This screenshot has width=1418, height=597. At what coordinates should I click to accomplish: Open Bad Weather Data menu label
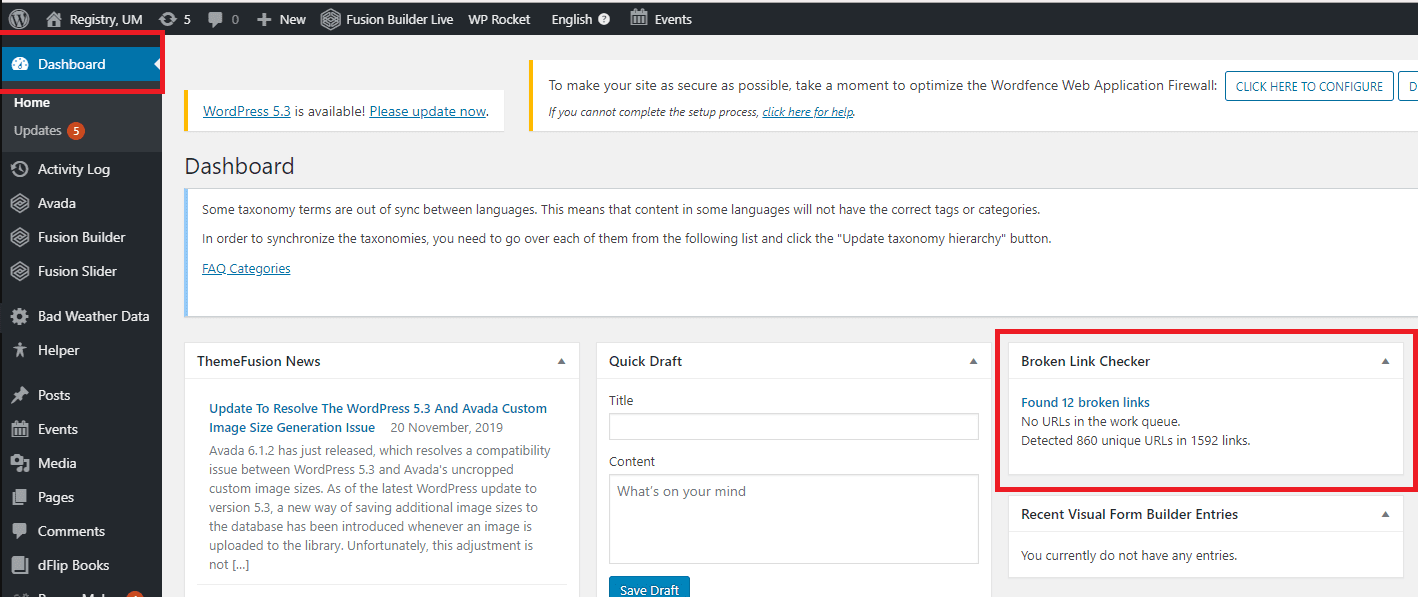click(94, 316)
